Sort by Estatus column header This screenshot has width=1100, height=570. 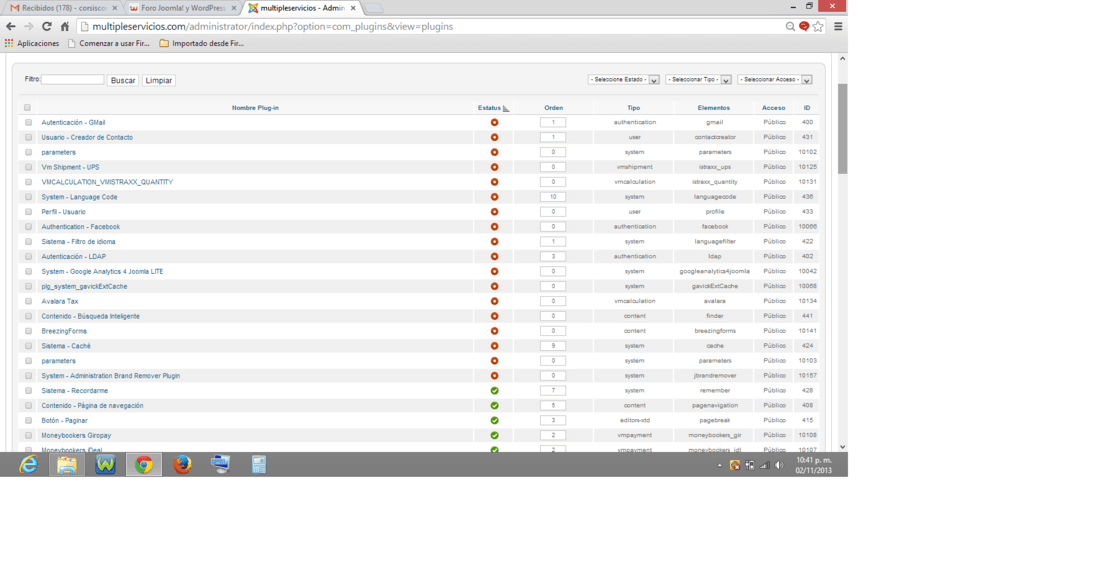490,108
